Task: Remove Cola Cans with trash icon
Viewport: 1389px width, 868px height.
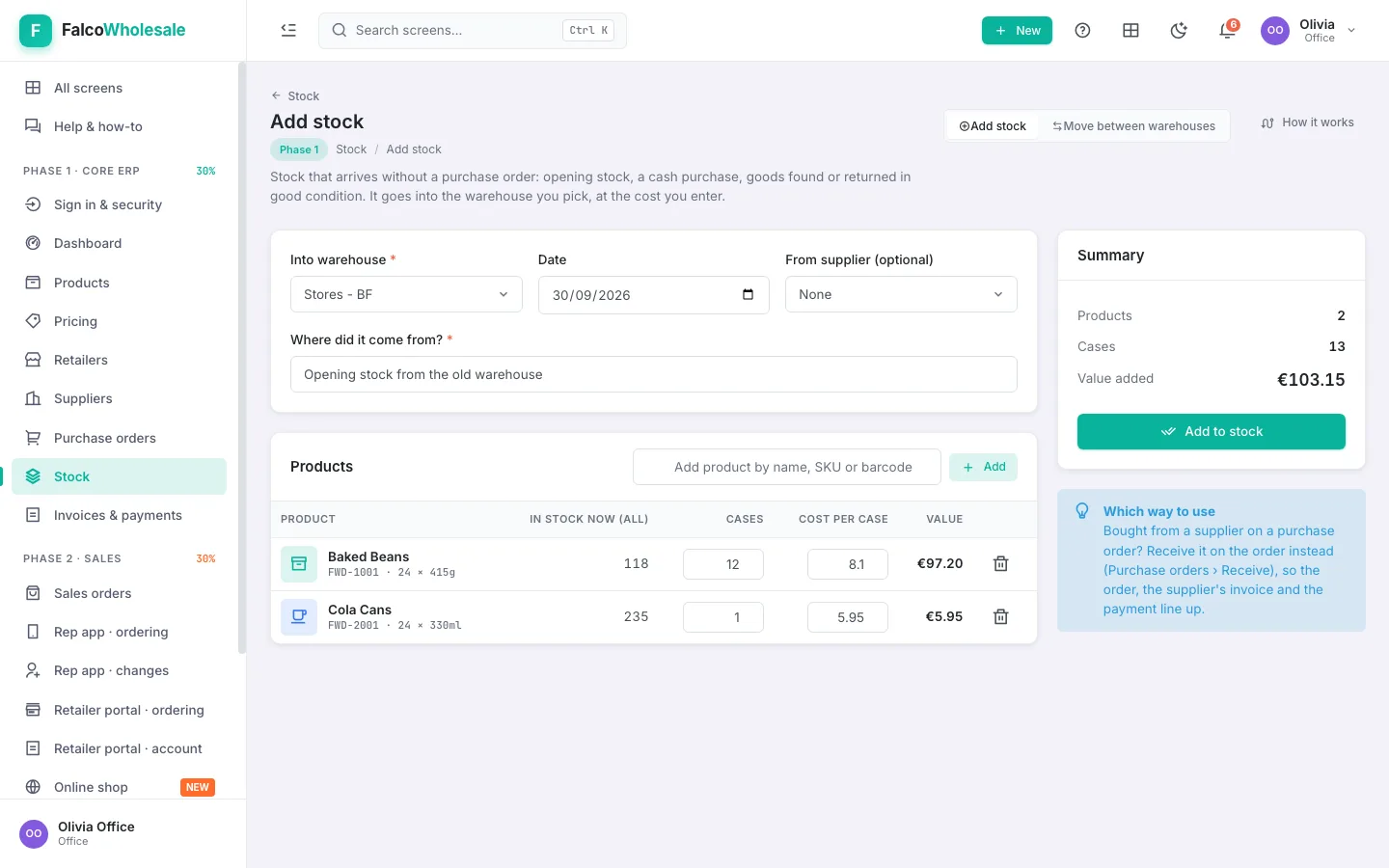Action: click(1001, 617)
